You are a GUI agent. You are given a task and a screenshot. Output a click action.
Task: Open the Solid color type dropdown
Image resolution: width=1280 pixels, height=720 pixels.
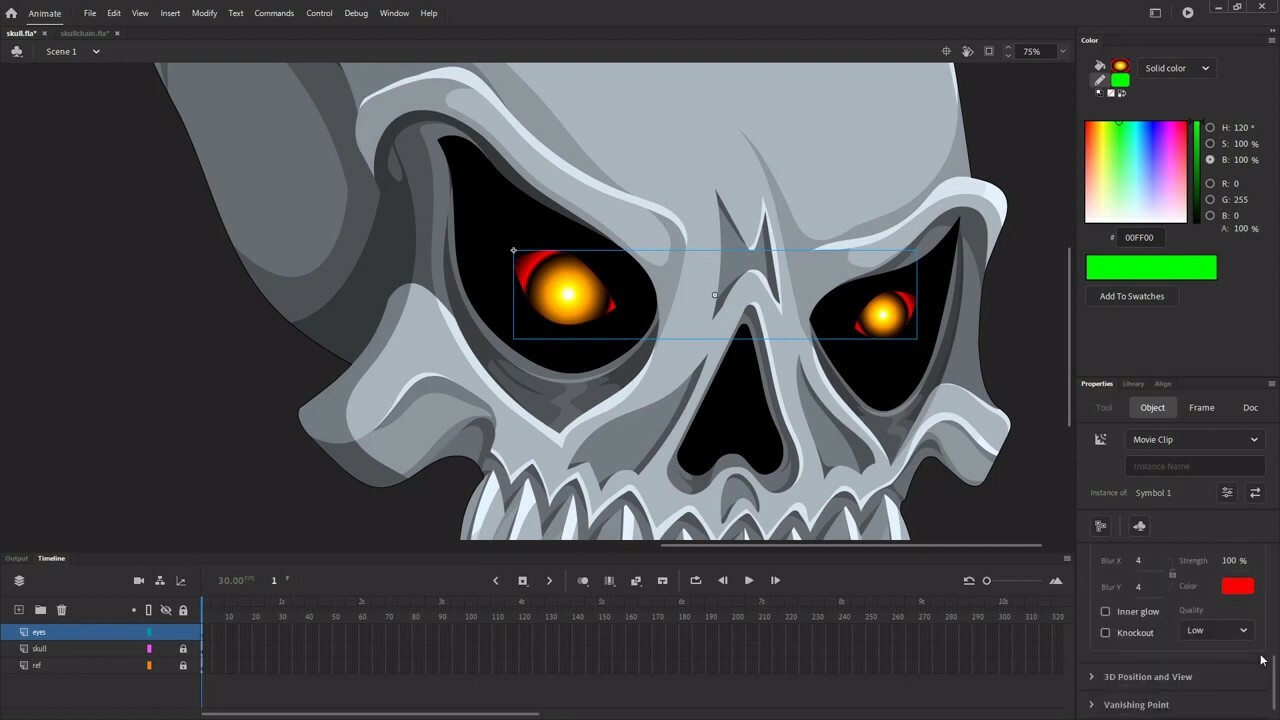[1177, 68]
